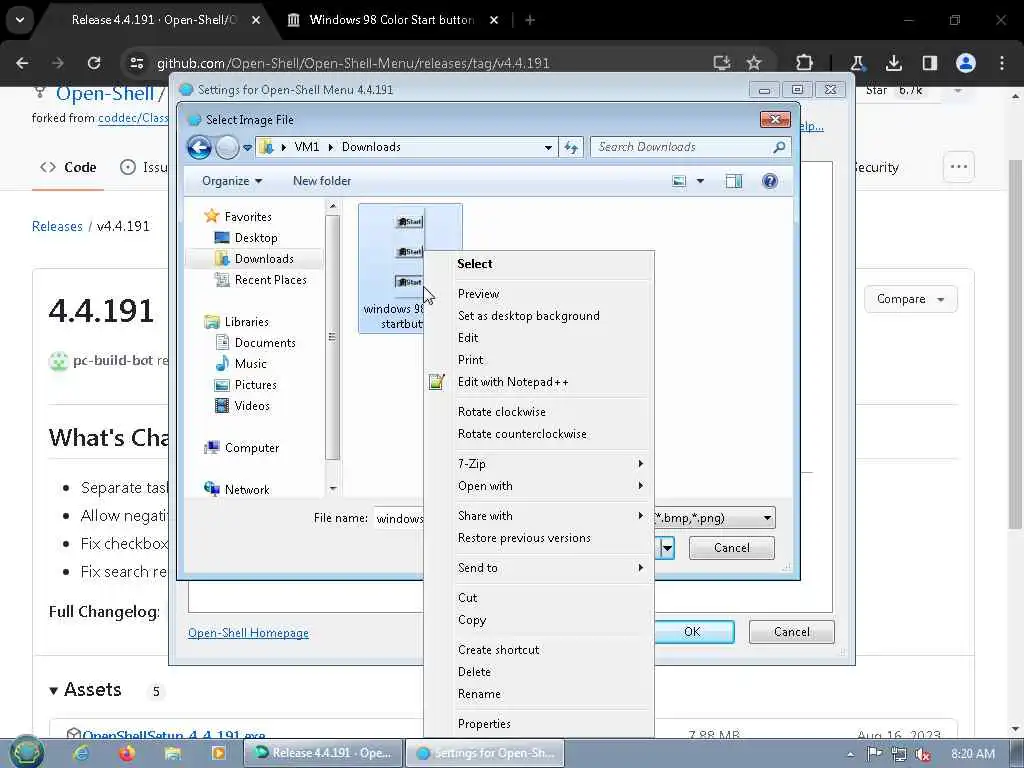
Task: Open new Chrome tab plus button
Action: 530,20
